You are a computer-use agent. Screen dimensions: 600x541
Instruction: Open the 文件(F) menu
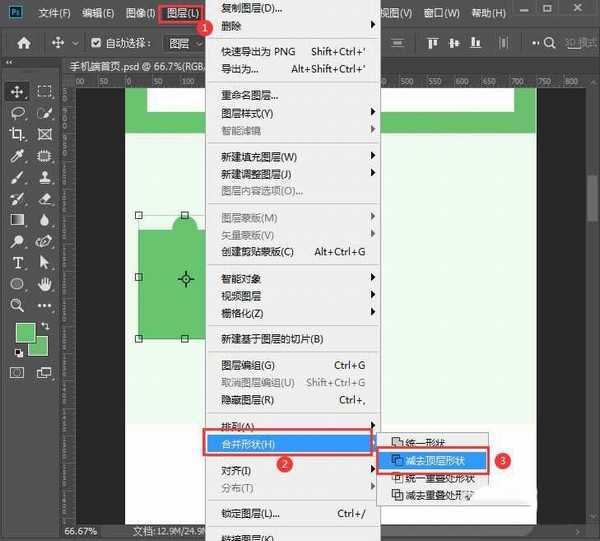[54, 13]
